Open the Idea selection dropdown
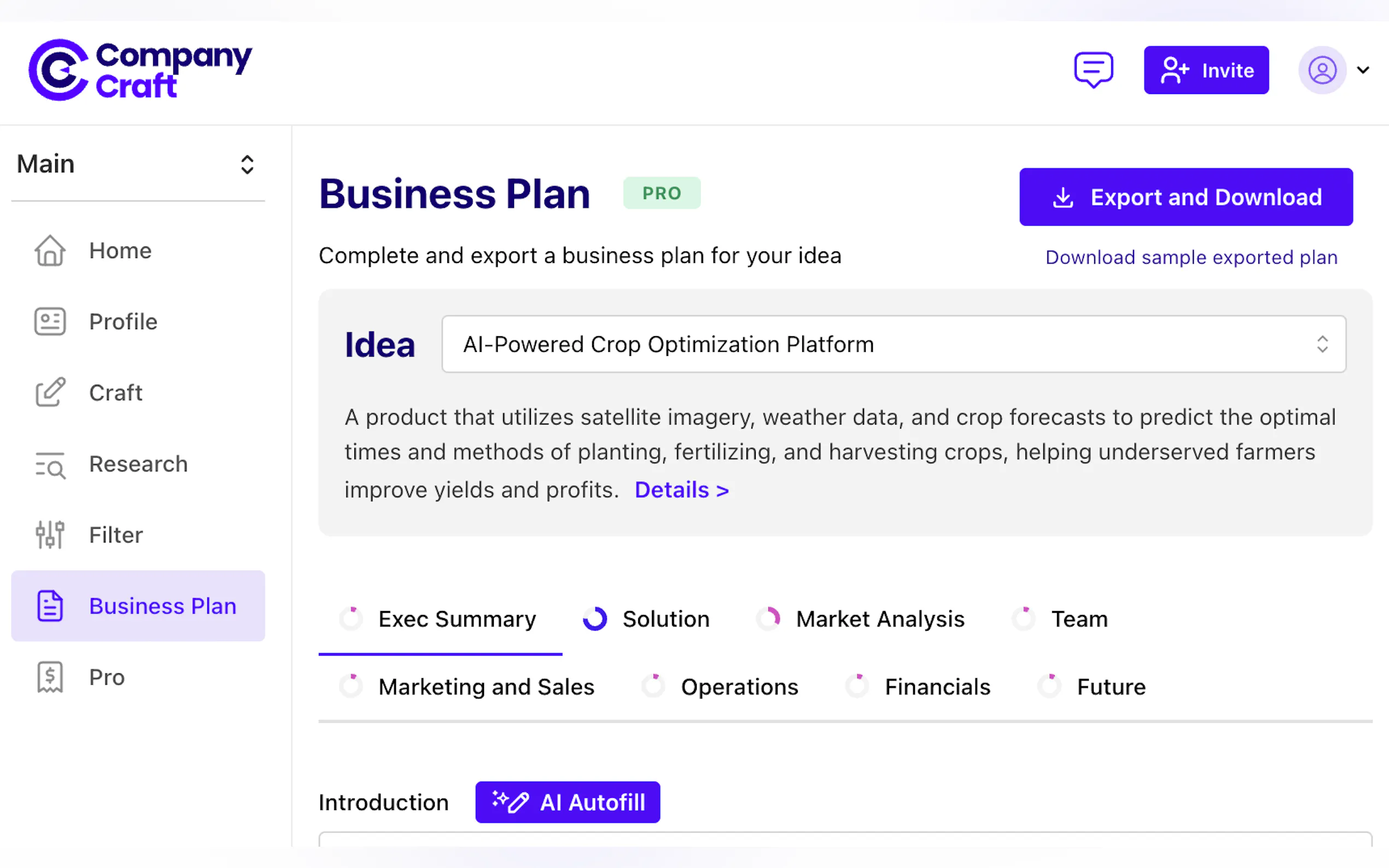 (894, 344)
